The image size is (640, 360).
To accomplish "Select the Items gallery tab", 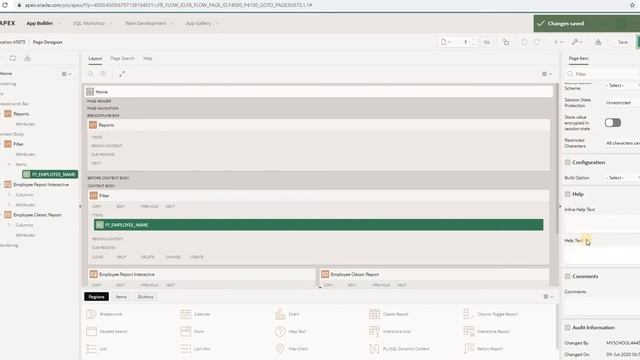I will click(121, 297).
